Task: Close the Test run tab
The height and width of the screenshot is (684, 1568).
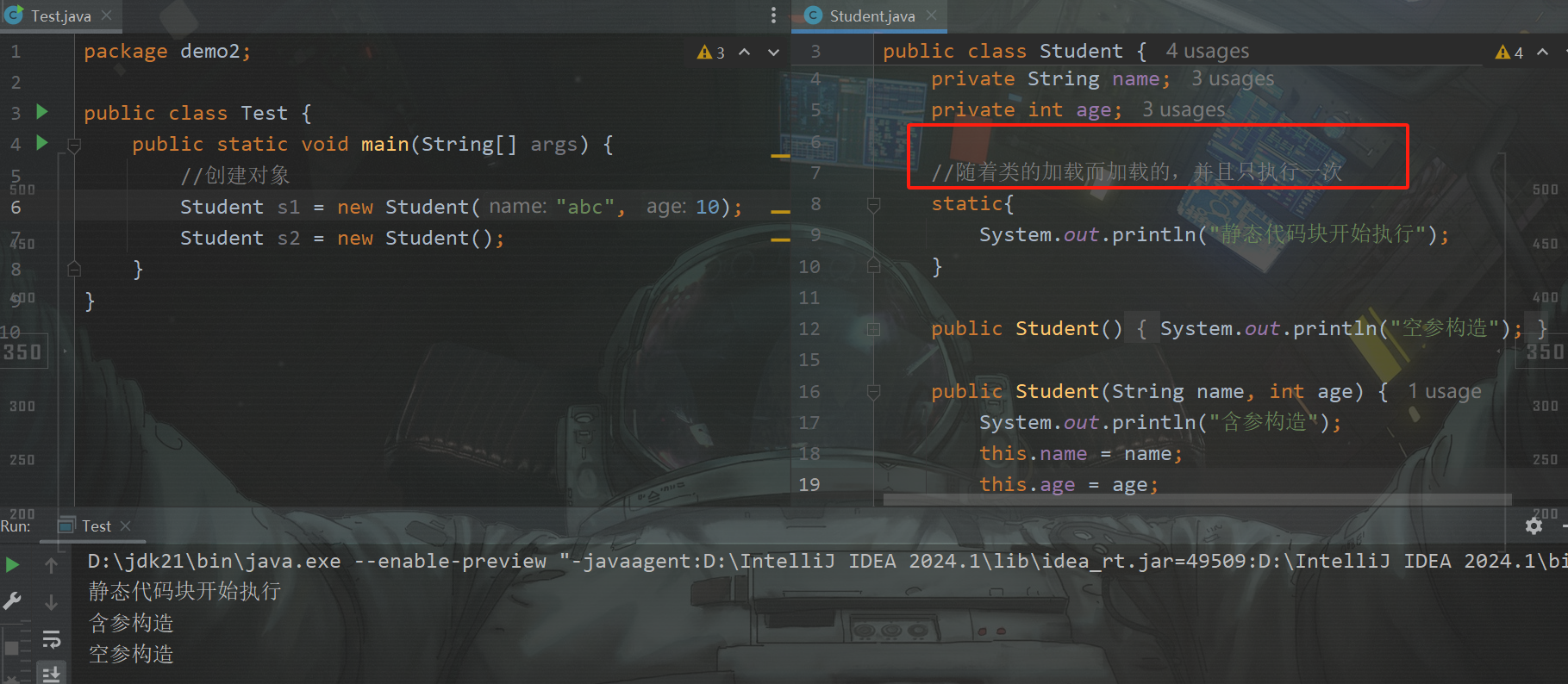Action: point(126,525)
